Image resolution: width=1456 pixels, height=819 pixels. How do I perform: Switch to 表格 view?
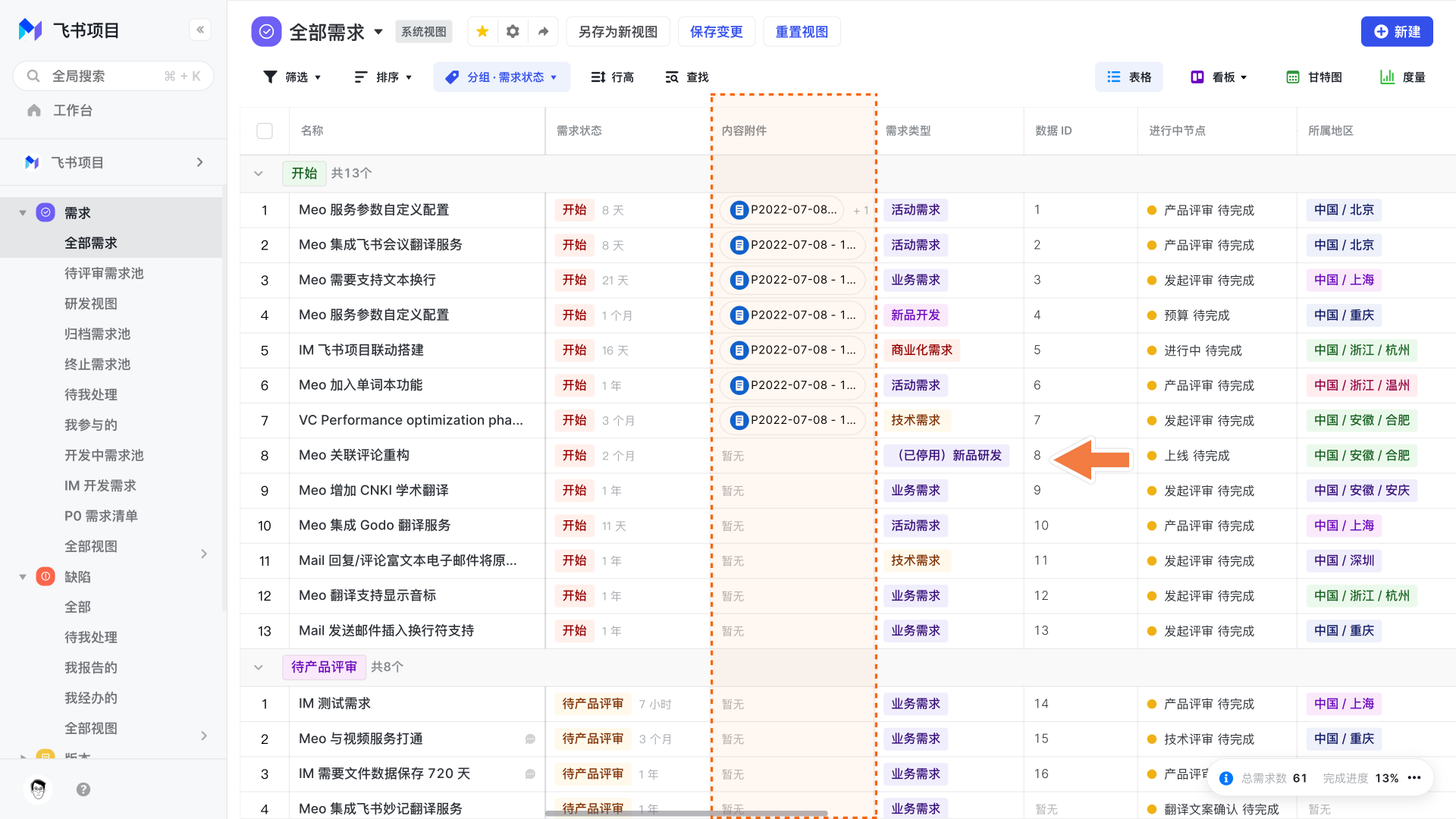point(1129,77)
